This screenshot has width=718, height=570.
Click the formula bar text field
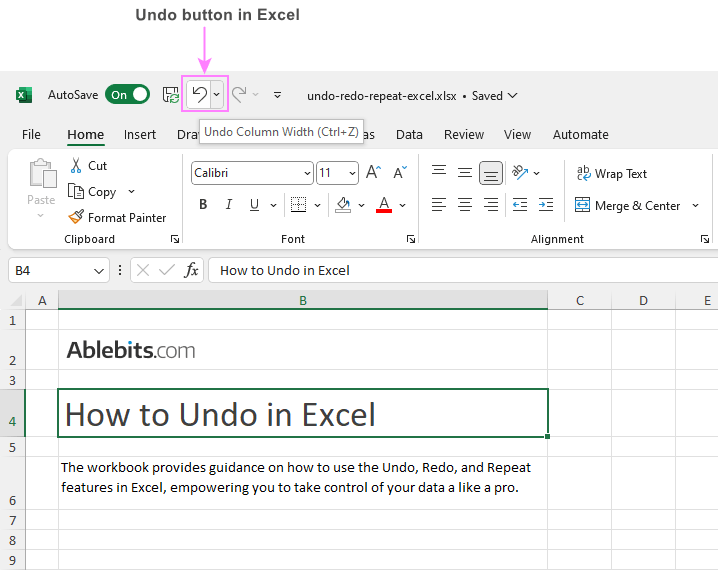pos(463,271)
